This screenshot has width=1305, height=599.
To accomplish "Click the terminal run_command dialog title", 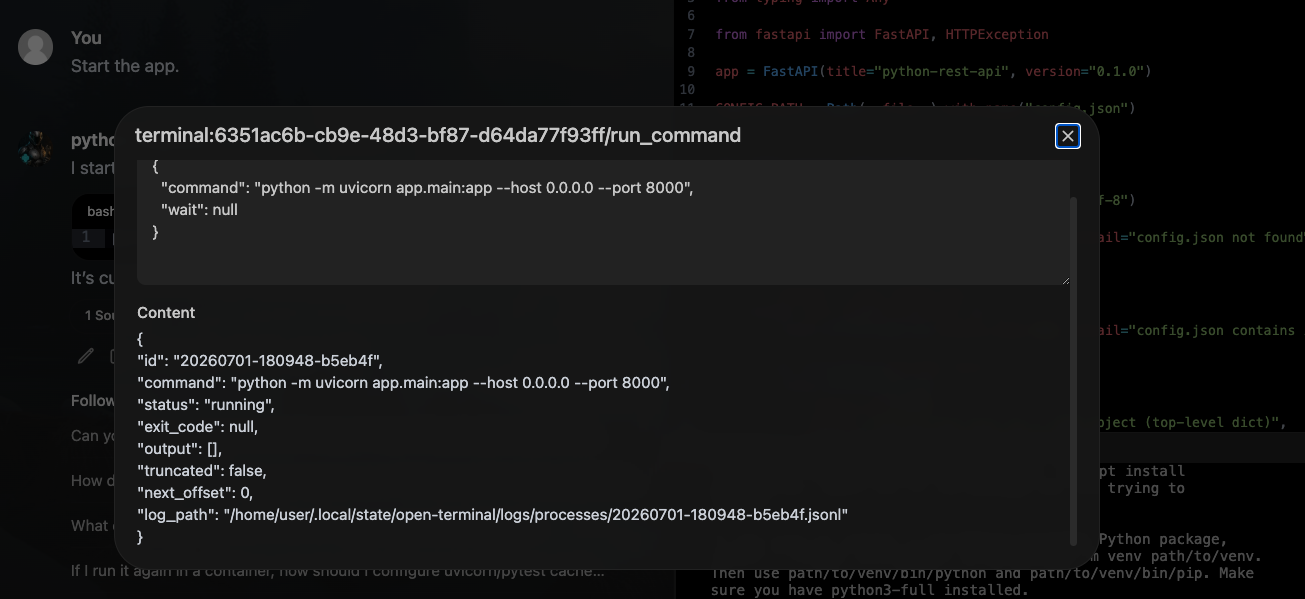I will 438,135.
